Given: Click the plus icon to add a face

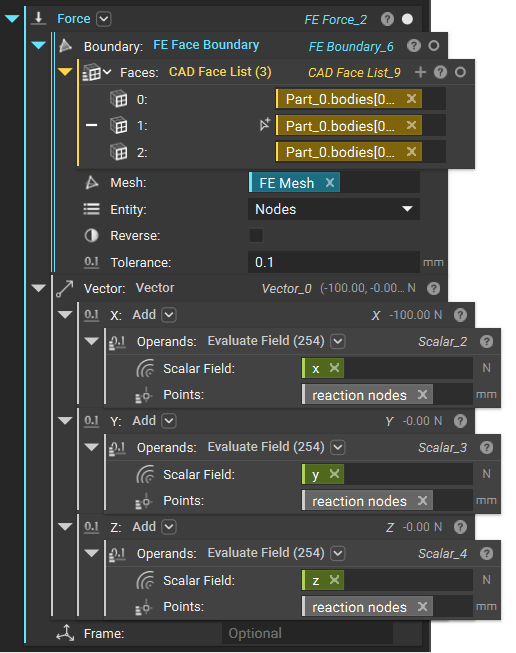Looking at the screenshot, I should coord(420,72).
